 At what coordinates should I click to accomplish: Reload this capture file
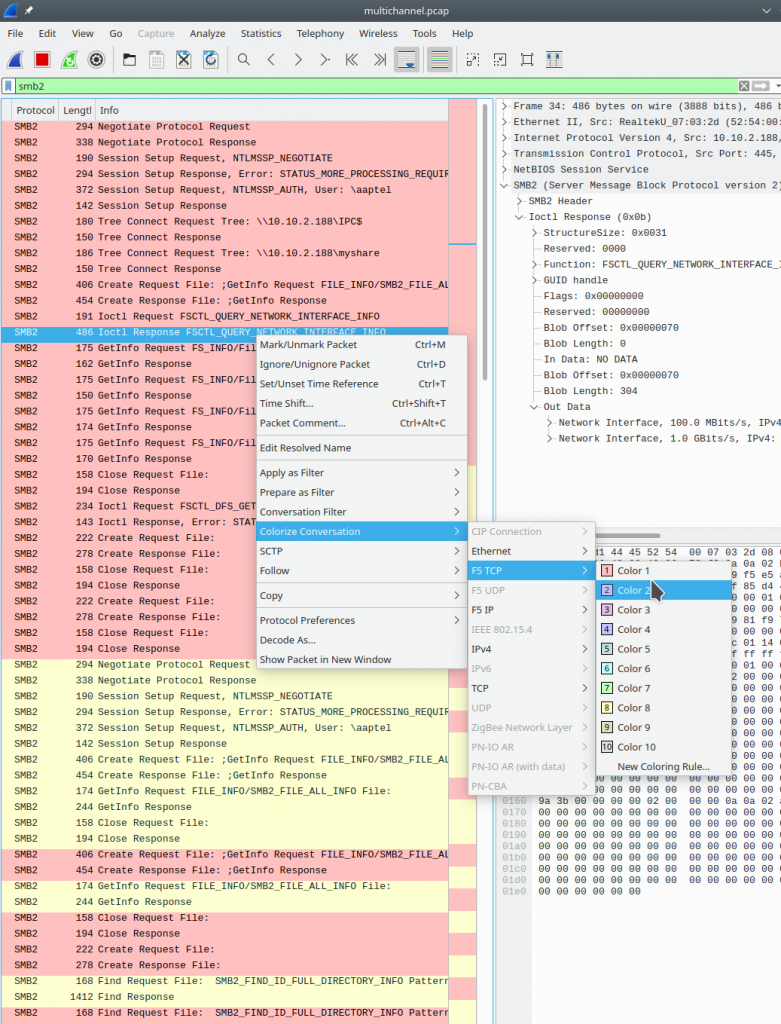coord(210,60)
